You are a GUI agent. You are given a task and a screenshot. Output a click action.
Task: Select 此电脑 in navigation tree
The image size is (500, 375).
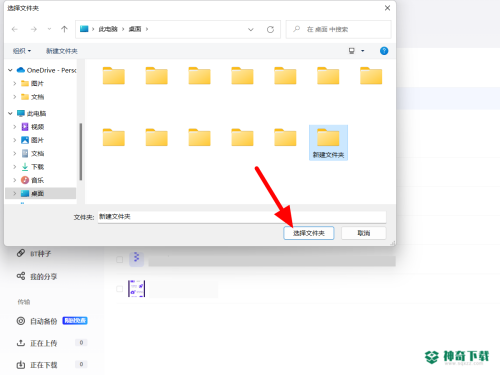click(32, 113)
